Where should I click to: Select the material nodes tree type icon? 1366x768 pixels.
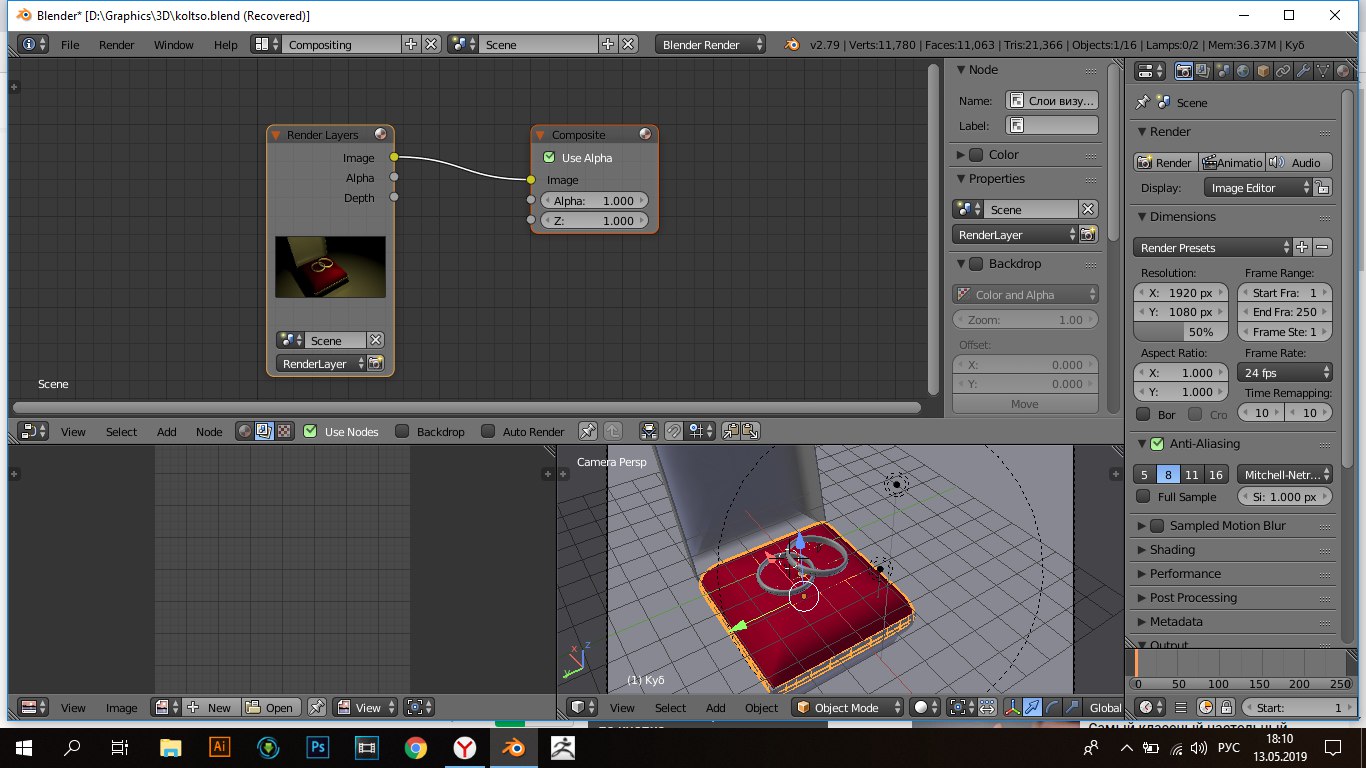(x=245, y=431)
